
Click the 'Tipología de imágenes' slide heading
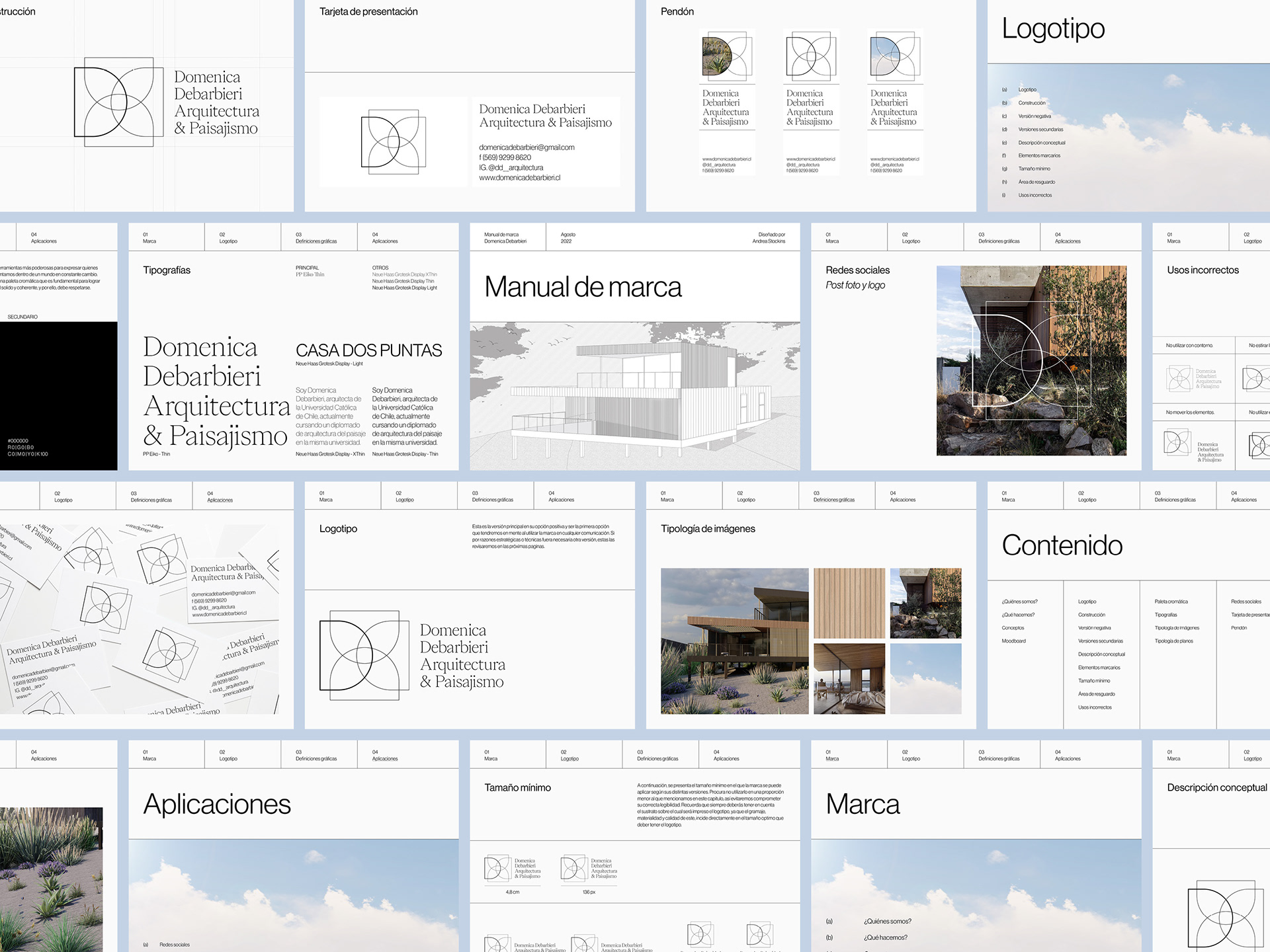click(708, 529)
